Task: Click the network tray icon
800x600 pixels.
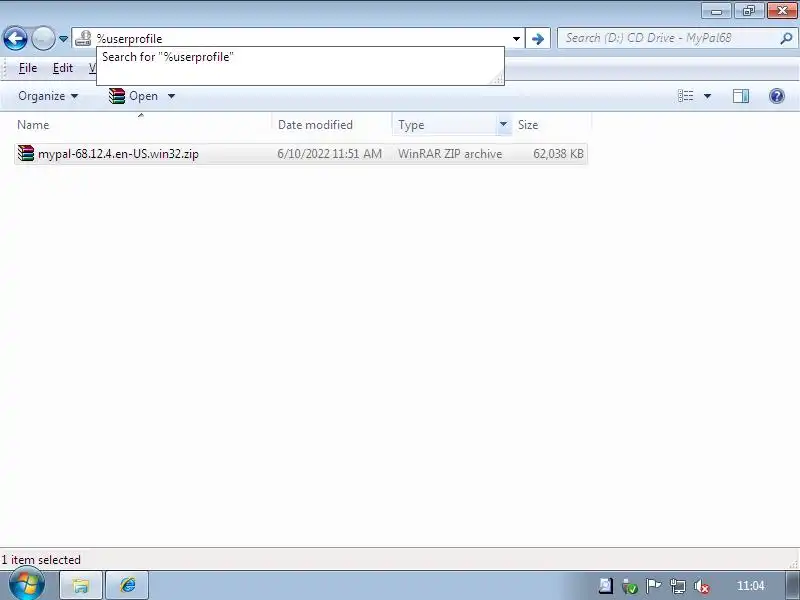Action: tap(678, 586)
